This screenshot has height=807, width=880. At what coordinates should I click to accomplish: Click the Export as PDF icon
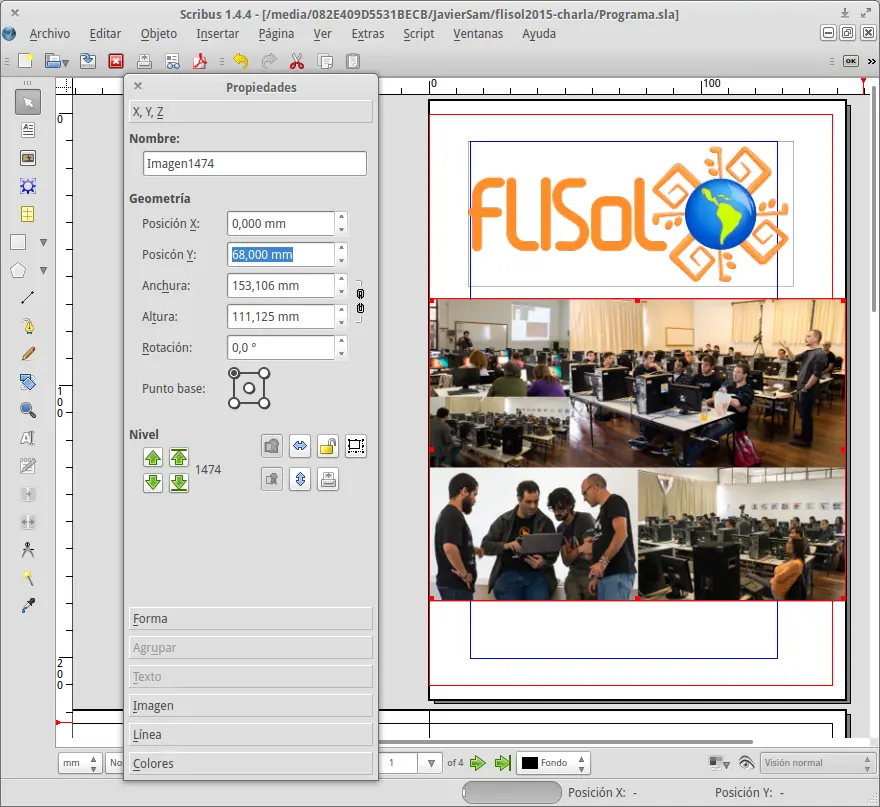[x=200, y=61]
